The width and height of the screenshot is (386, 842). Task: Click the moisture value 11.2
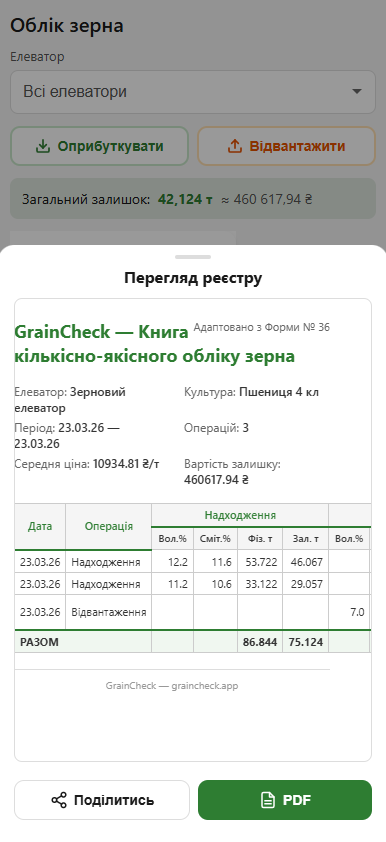tap(178, 584)
